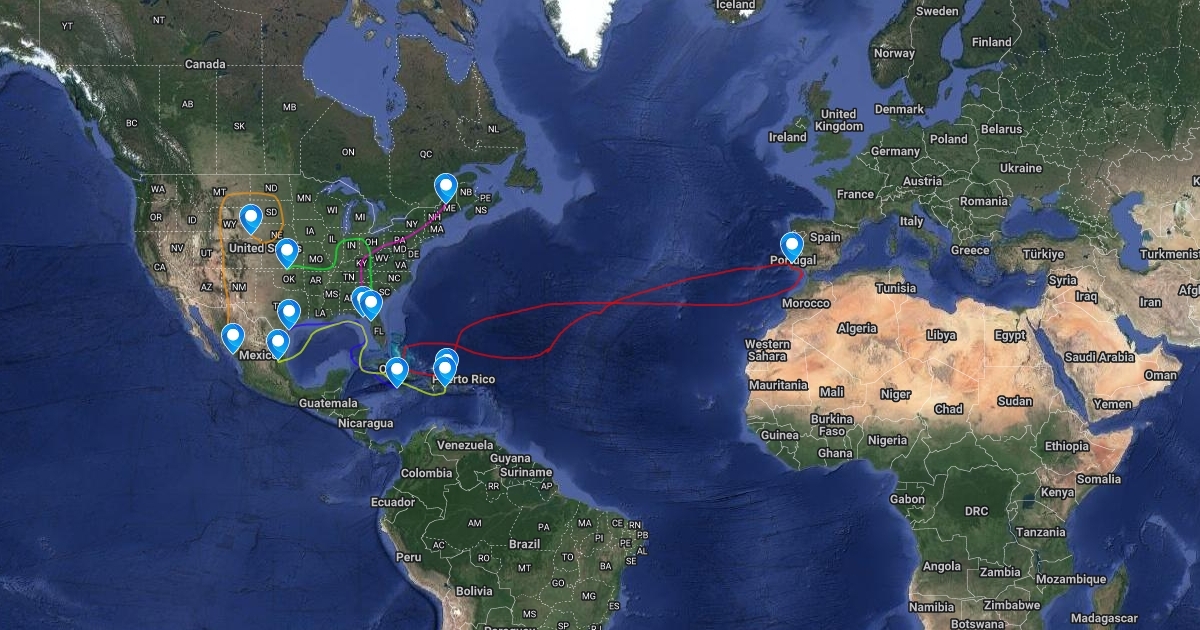The image size is (1200, 630).
Task: Open the pin on Mexico's Gulf coast
Action: click(278, 344)
